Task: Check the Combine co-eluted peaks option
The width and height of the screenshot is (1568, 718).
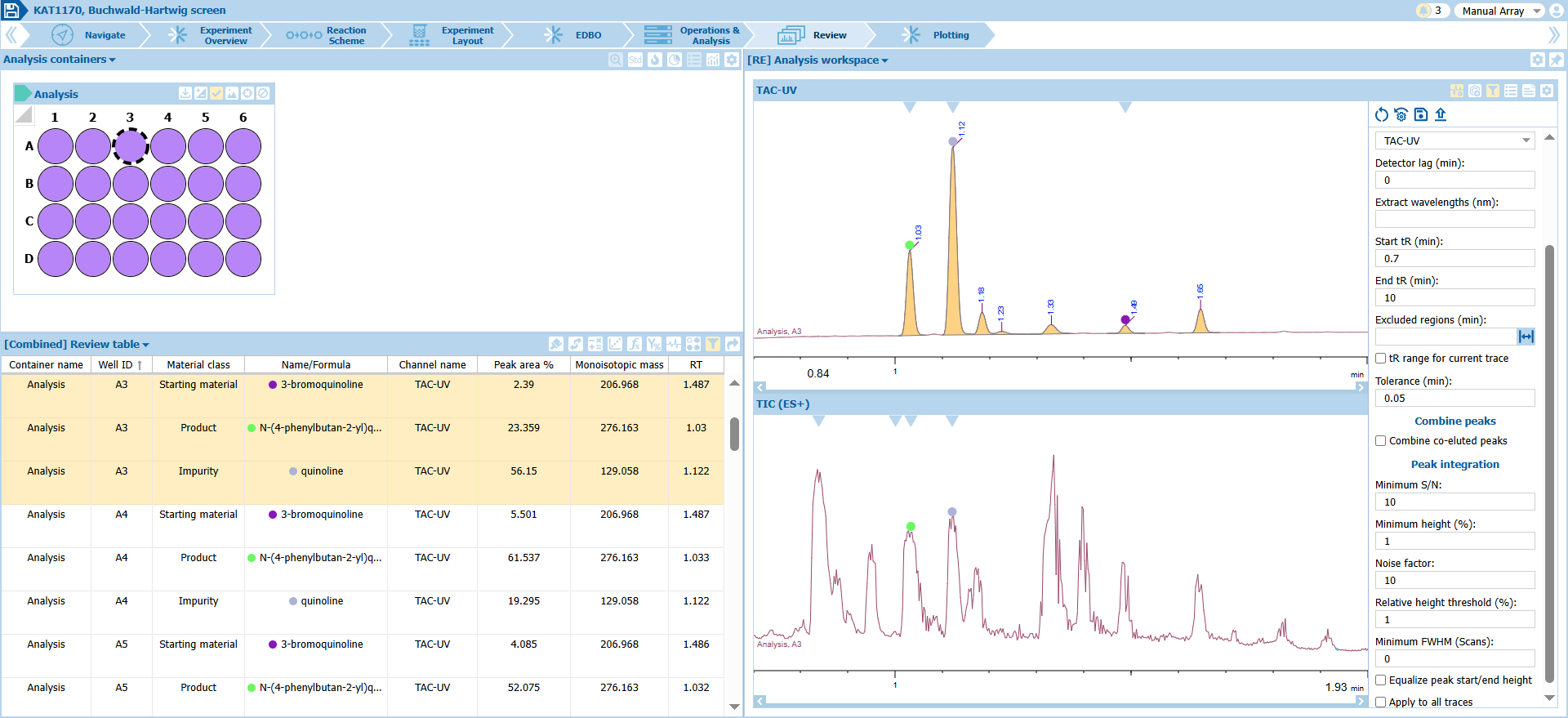Action: 1381,441
